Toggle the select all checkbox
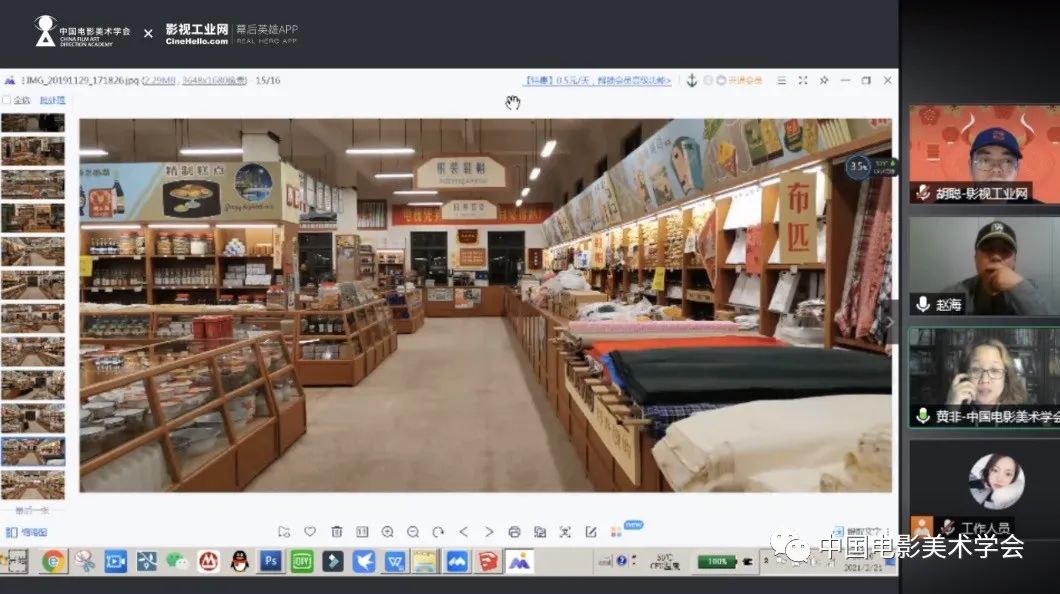This screenshot has width=1060, height=594. [7, 100]
